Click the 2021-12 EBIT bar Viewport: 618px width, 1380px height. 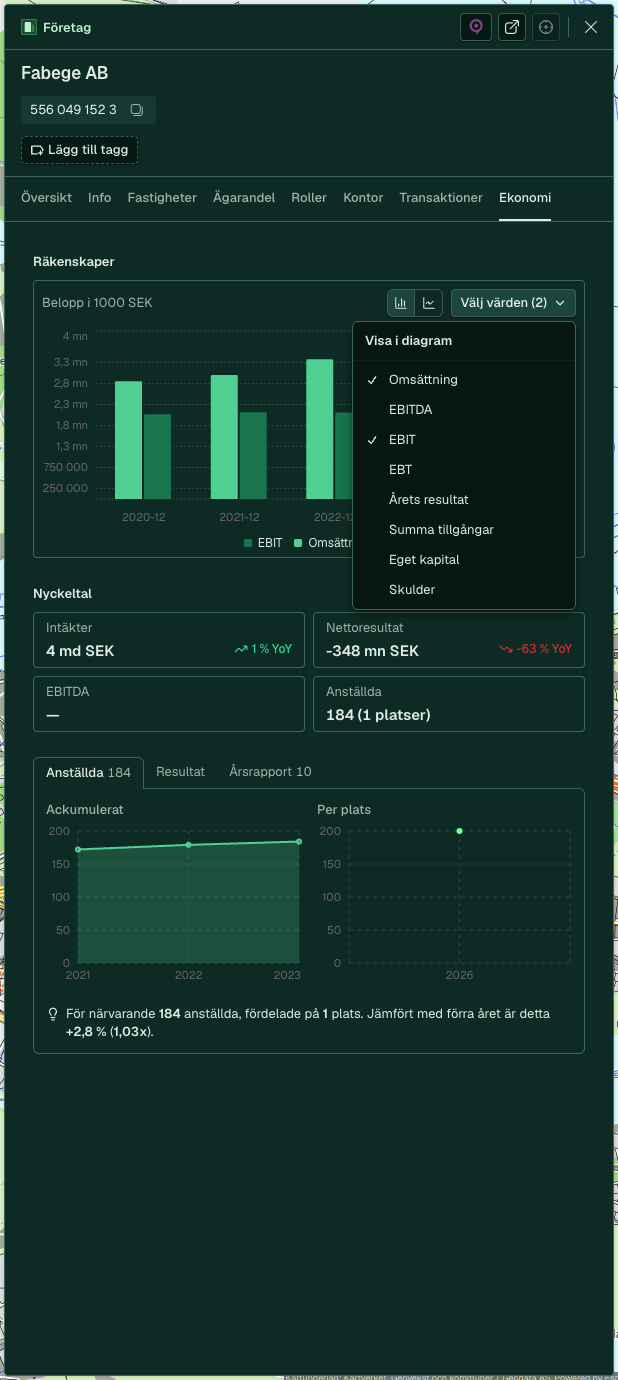coord(253,456)
